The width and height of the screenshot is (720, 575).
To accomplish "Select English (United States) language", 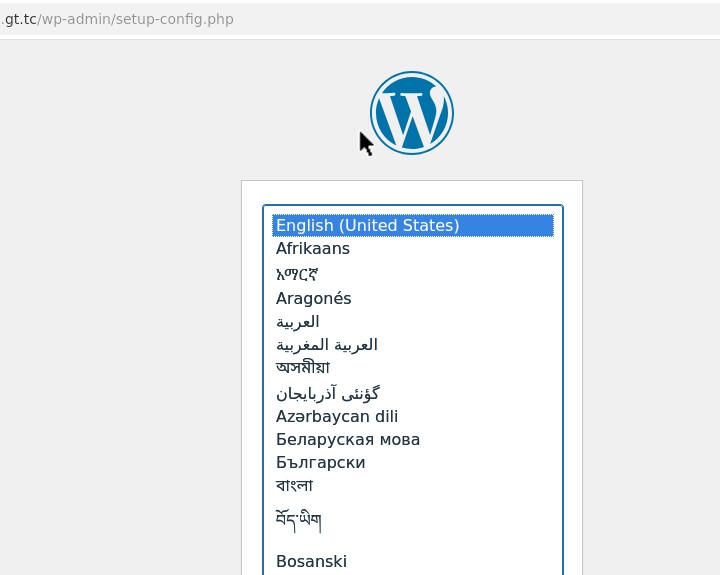I will point(367,226).
